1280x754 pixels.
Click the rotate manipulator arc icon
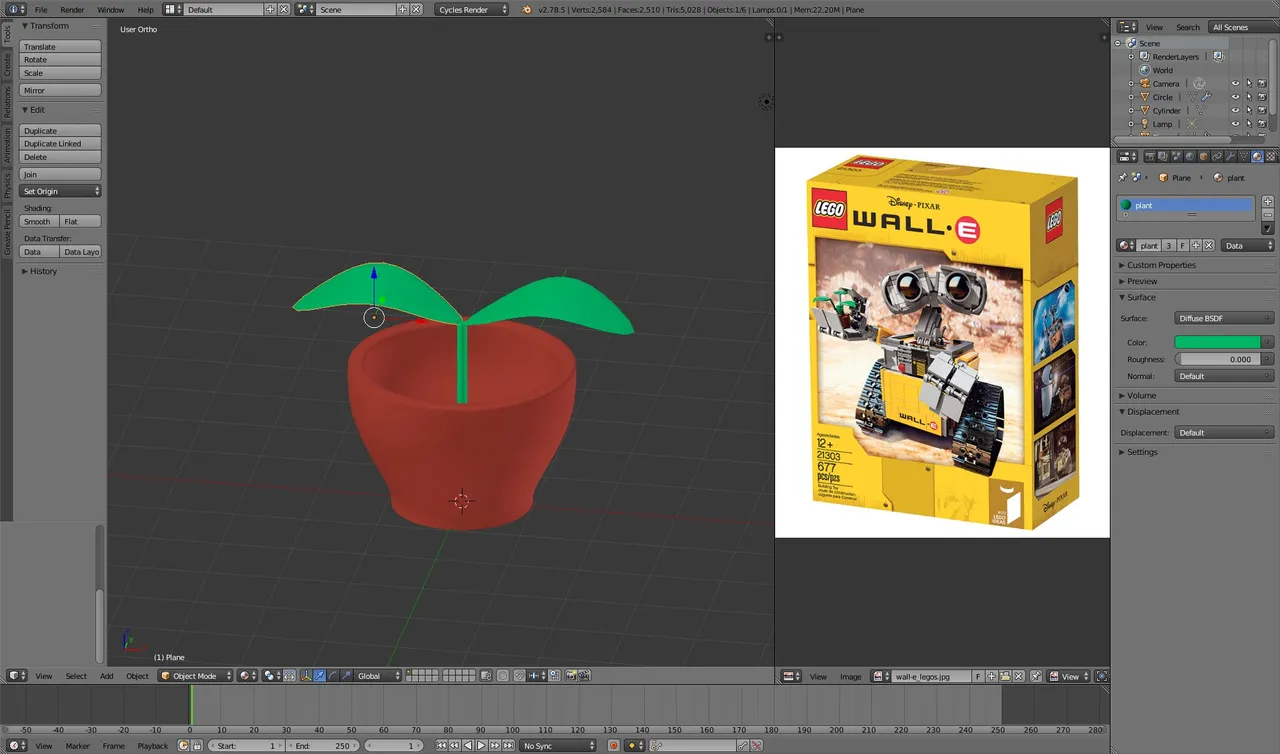coord(333,676)
